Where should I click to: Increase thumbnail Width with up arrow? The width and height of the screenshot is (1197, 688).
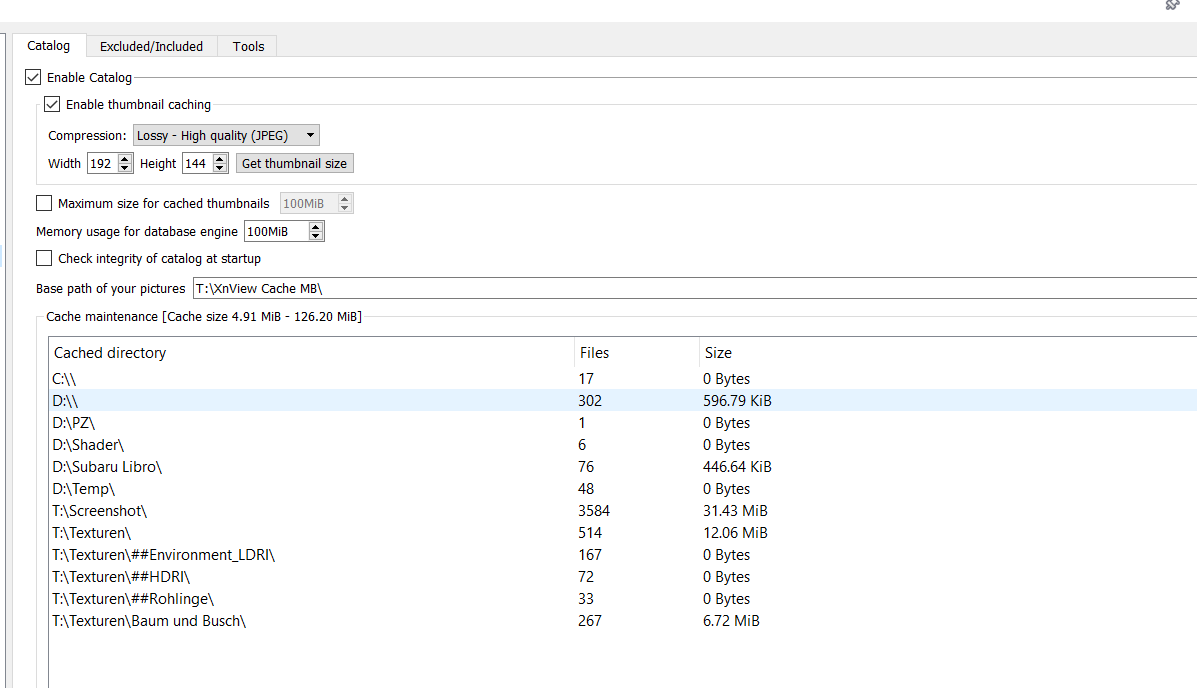(x=125, y=159)
